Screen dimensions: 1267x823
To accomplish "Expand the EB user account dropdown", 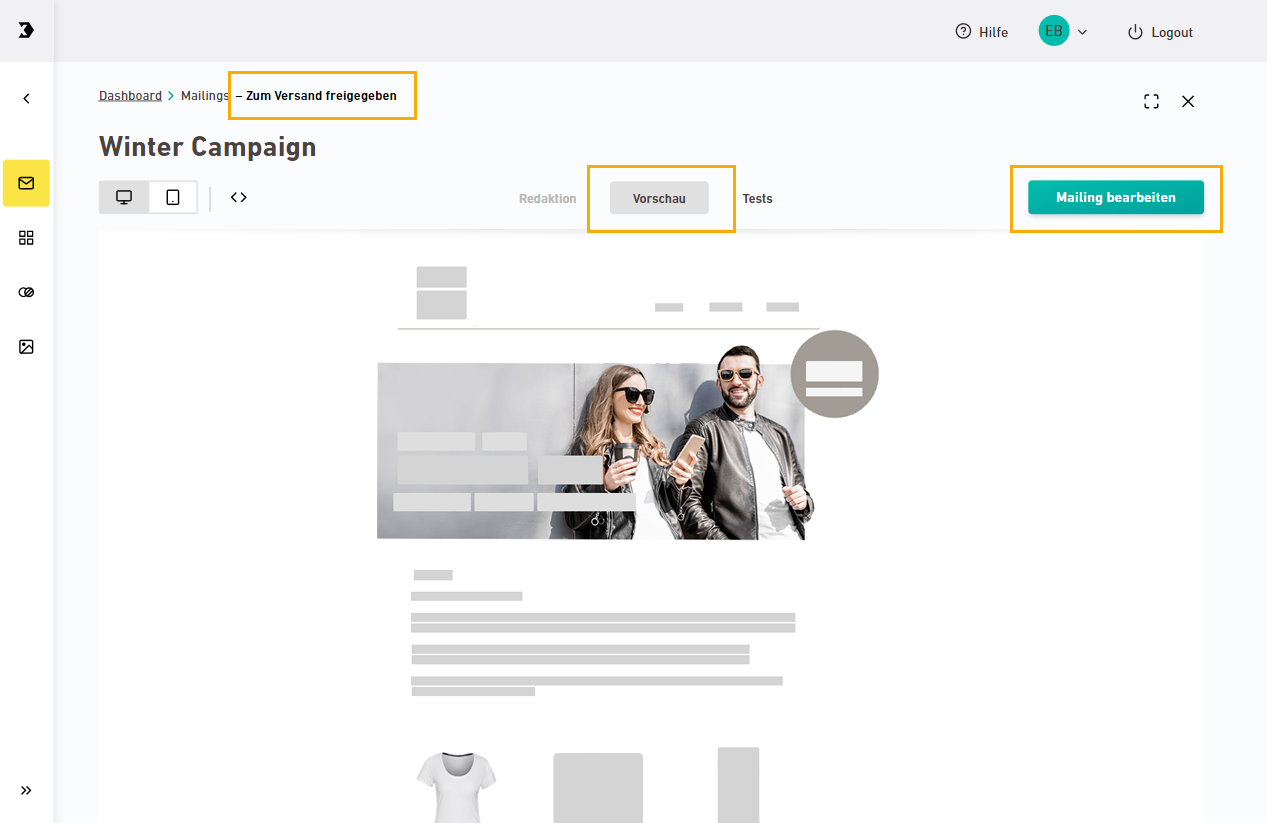I will pyautogui.click(x=1063, y=31).
